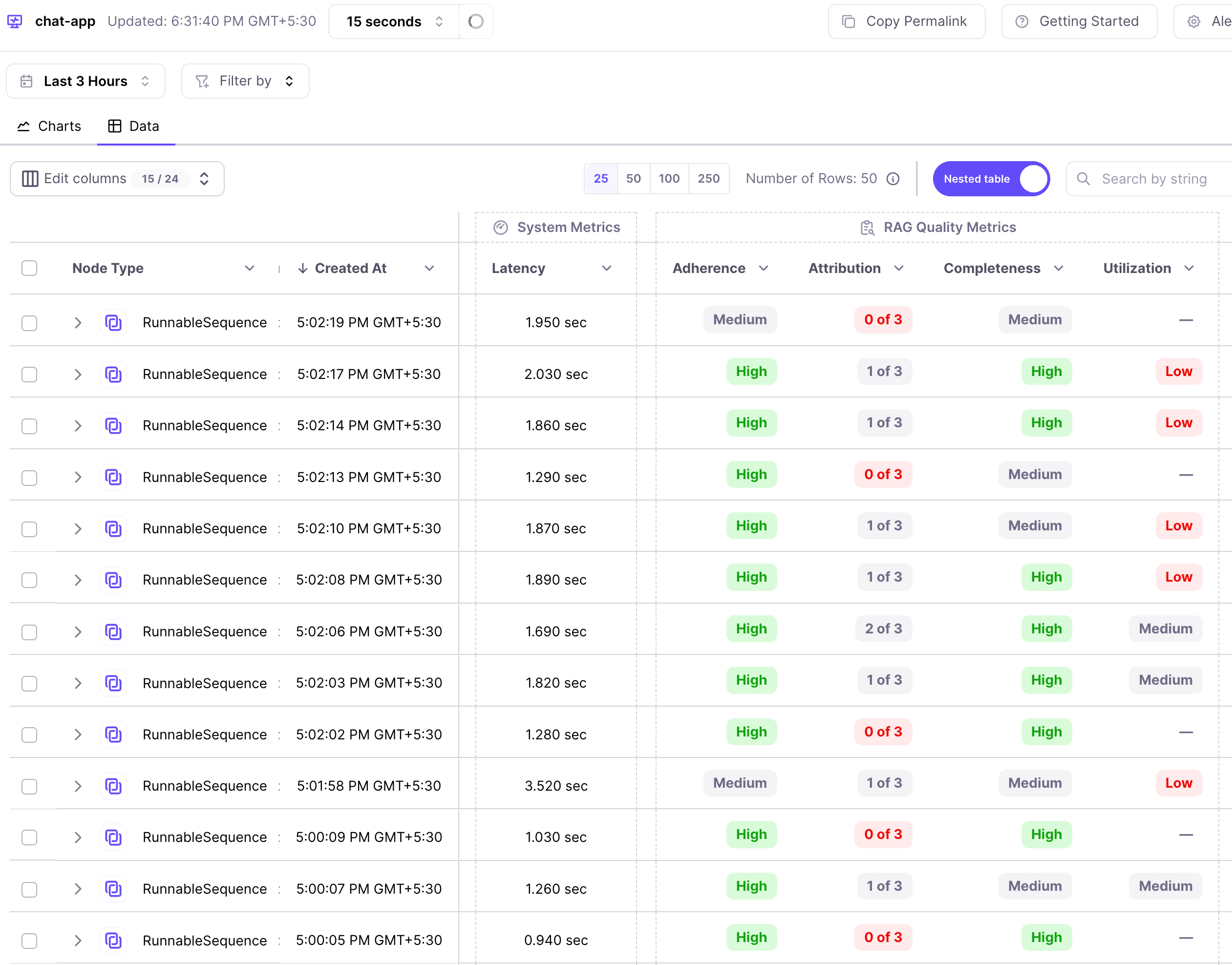Check the row created at 5:02:19 PM
The image size is (1232, 965).
coord(29,323)
